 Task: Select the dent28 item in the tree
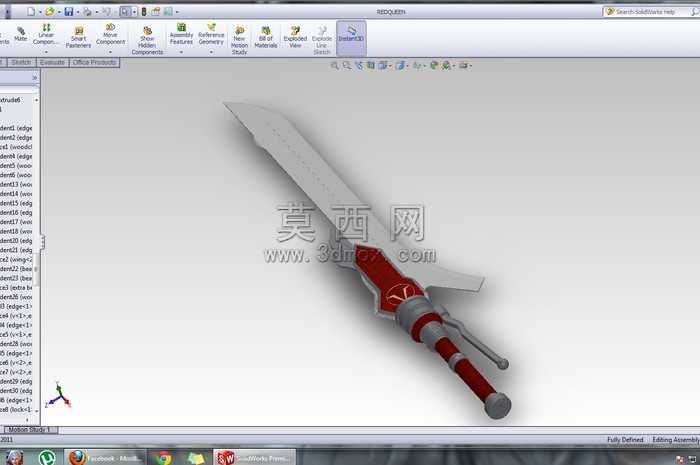[x=16, y=344]
